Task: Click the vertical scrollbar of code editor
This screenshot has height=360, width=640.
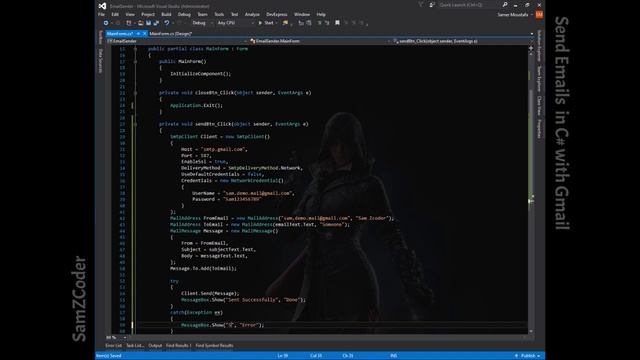Action: [x=531, y=191]
